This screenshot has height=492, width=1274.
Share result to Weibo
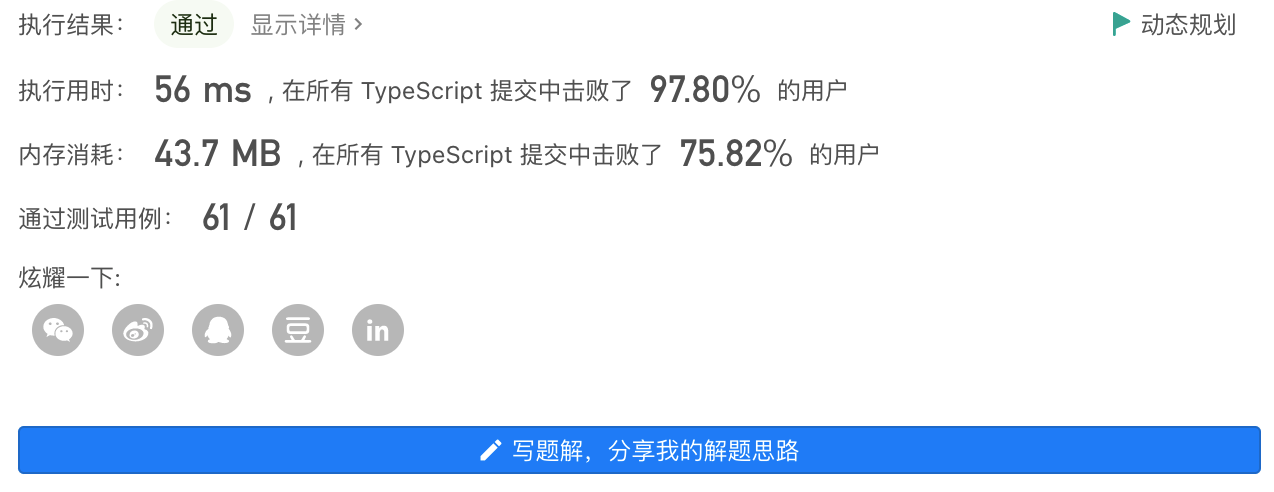tap(138, 330)
